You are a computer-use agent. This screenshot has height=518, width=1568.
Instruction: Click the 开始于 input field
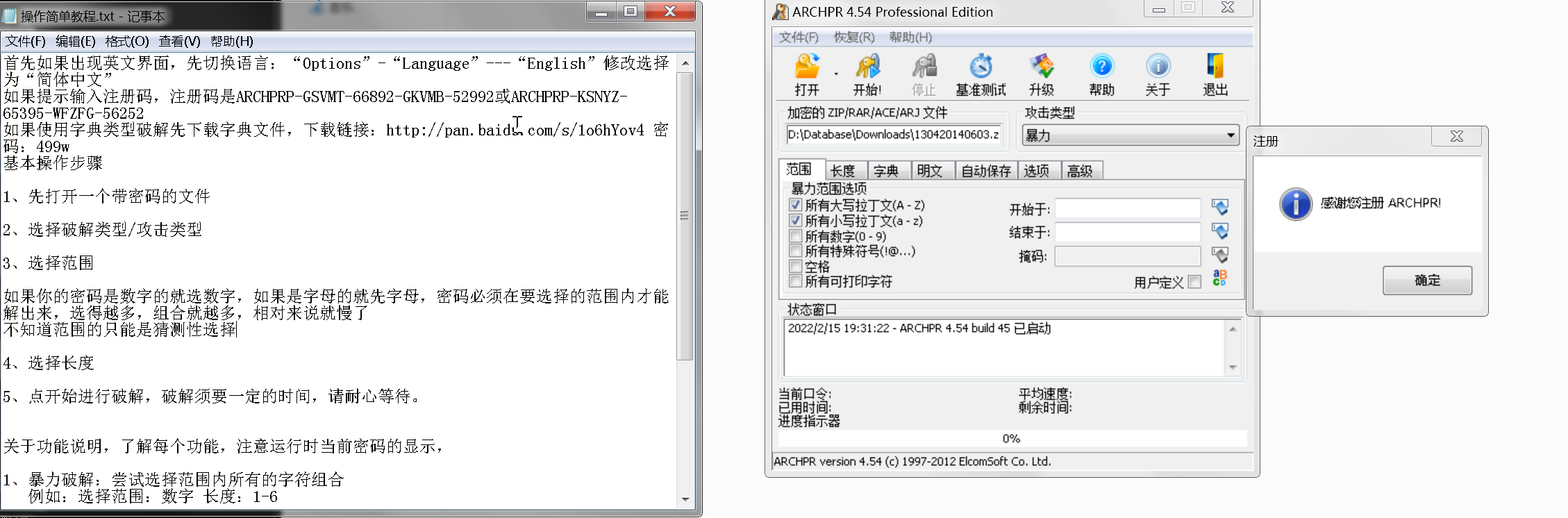click(x=1128, y=208)
